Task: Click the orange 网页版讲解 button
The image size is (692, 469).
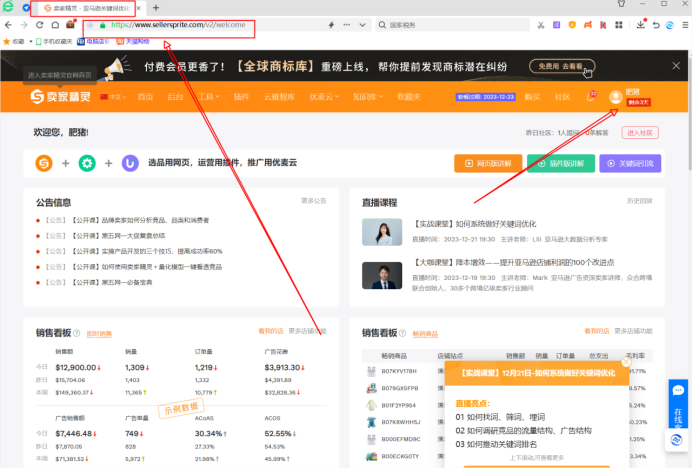Action: point(488,163)
